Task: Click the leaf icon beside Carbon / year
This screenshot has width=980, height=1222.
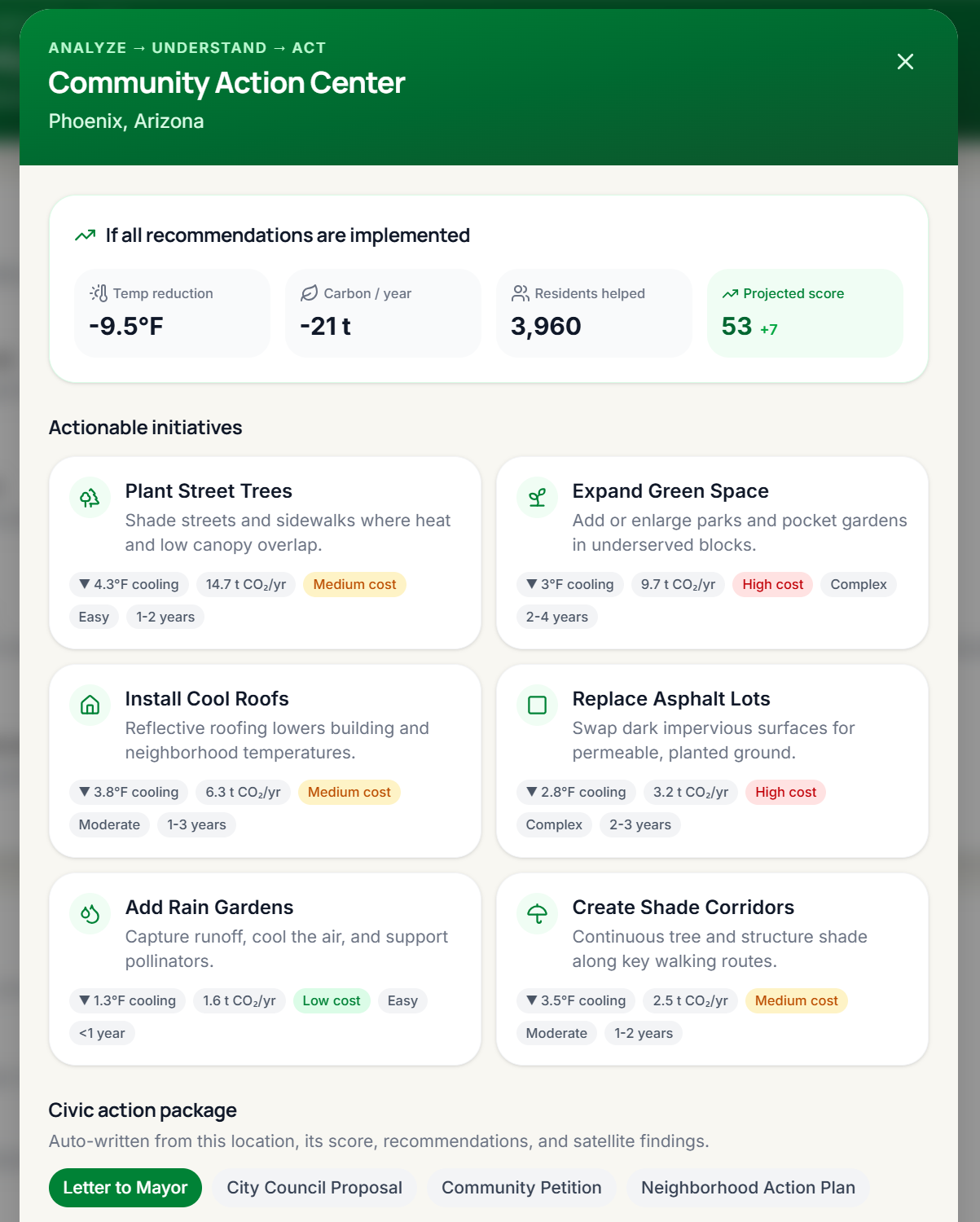Action: pyautogui.click(x=309, y=293)
